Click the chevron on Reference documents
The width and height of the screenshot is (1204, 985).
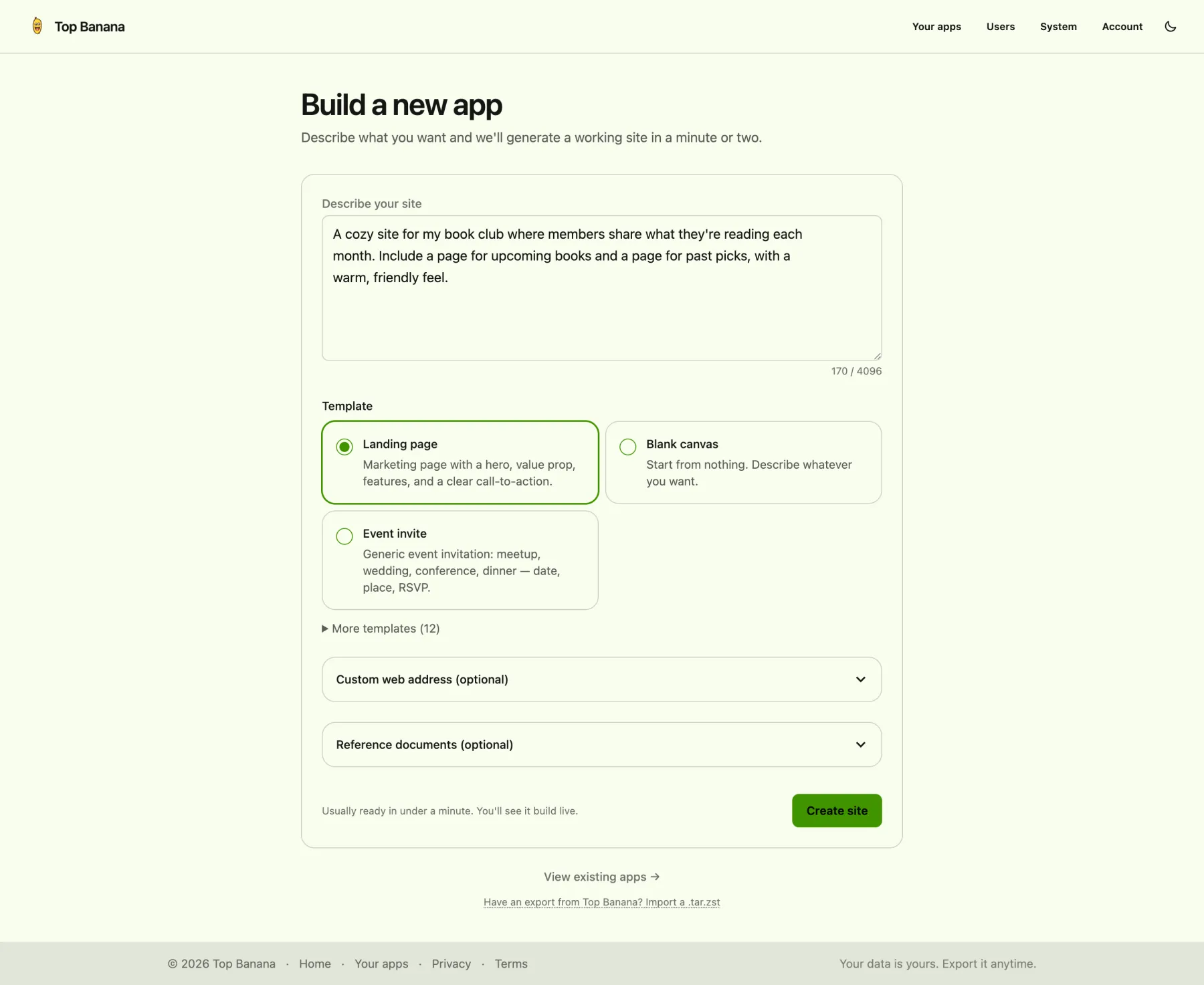tap(860, 744)
